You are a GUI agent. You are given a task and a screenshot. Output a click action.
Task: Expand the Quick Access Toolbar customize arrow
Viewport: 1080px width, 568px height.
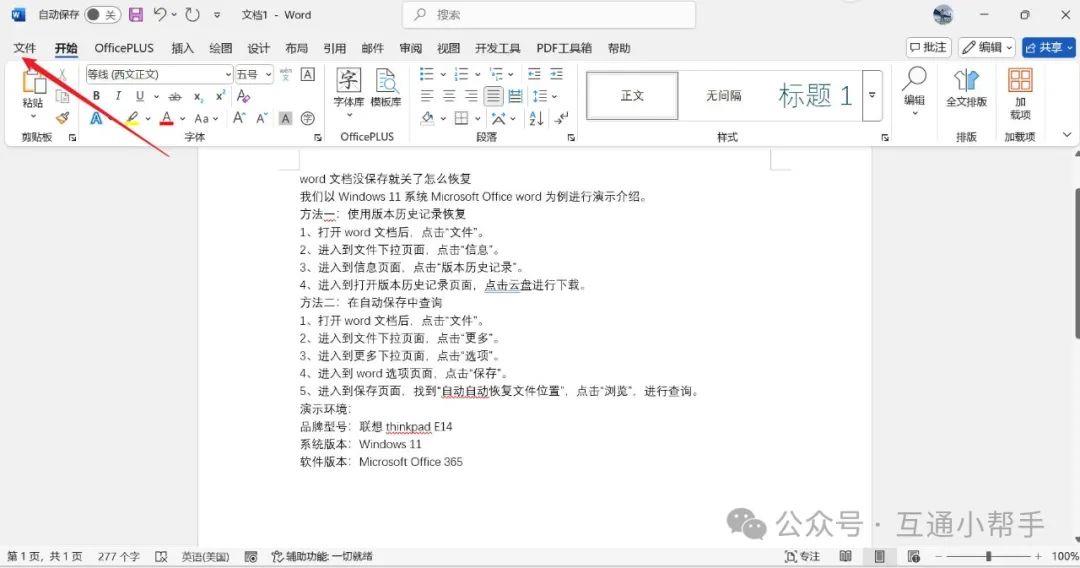(218, 14)
